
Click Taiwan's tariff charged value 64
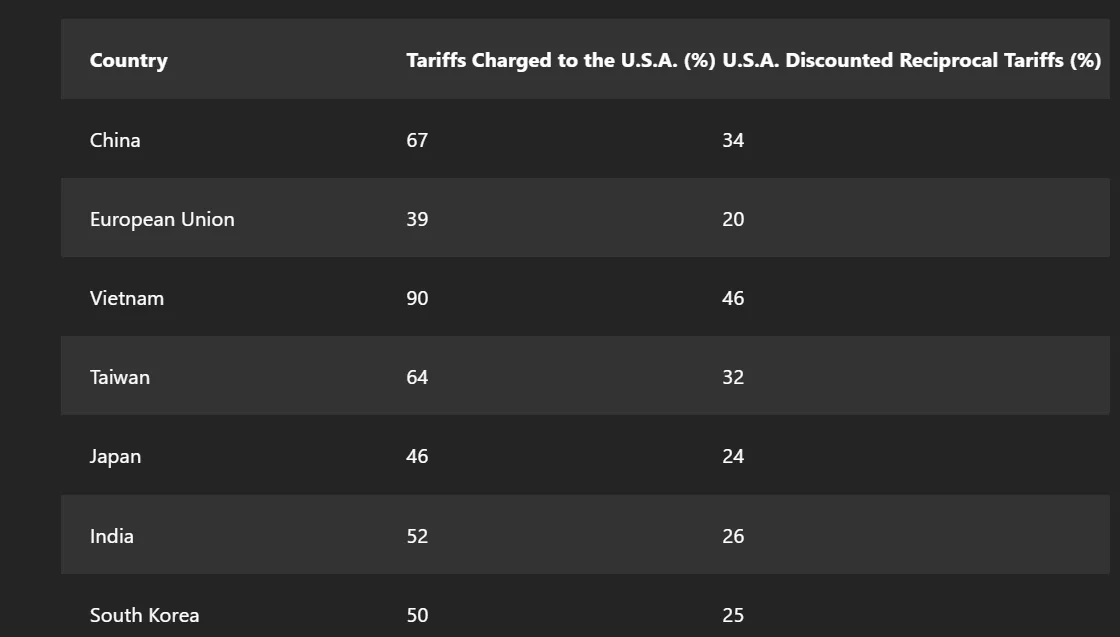pyautogui.click(x=417, y=377)
